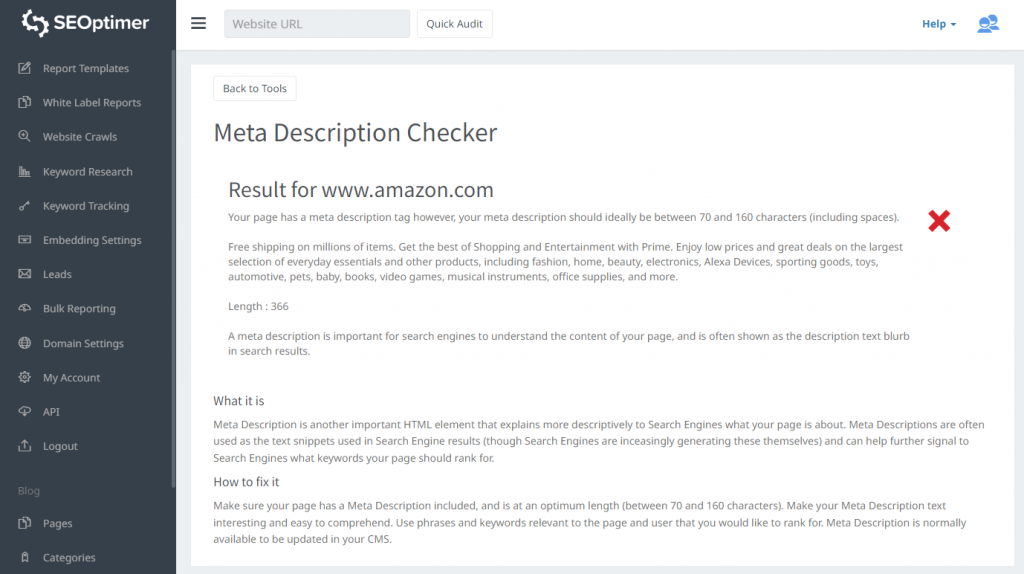The image size is (1024, 574).
Task: Open the user account icon menu
Action: click(987, 24)
